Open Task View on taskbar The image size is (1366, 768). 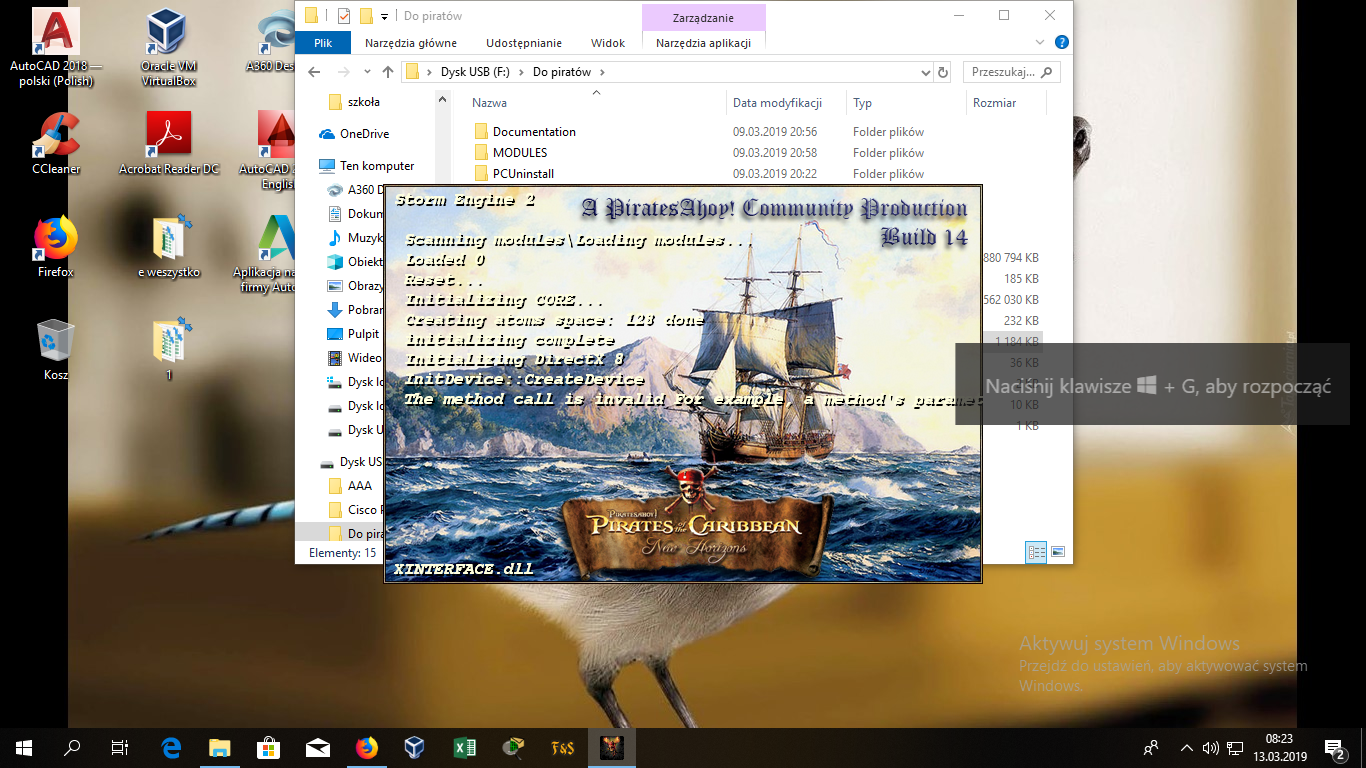(120, 747)
